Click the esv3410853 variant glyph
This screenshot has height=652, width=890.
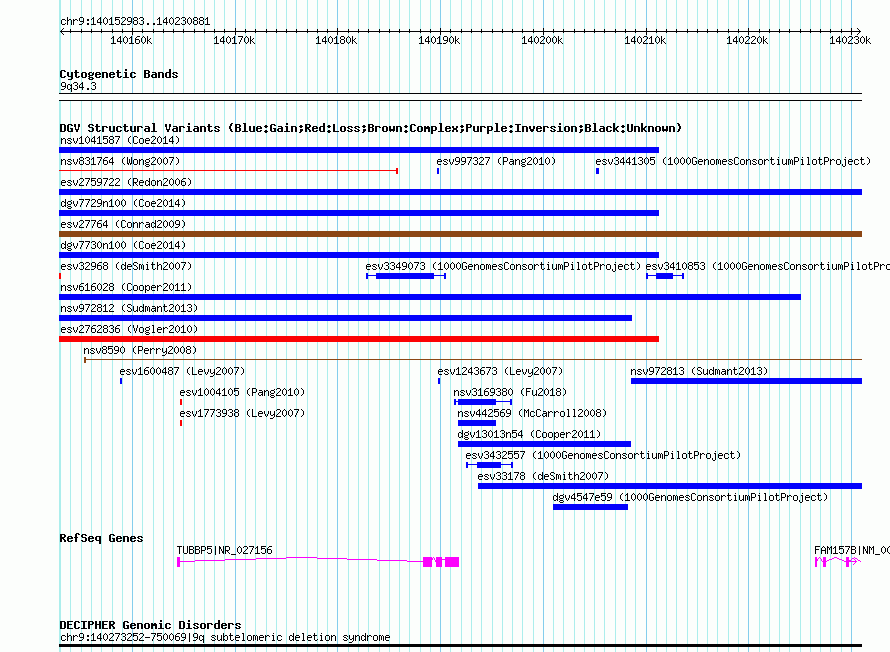click(665, 276)
